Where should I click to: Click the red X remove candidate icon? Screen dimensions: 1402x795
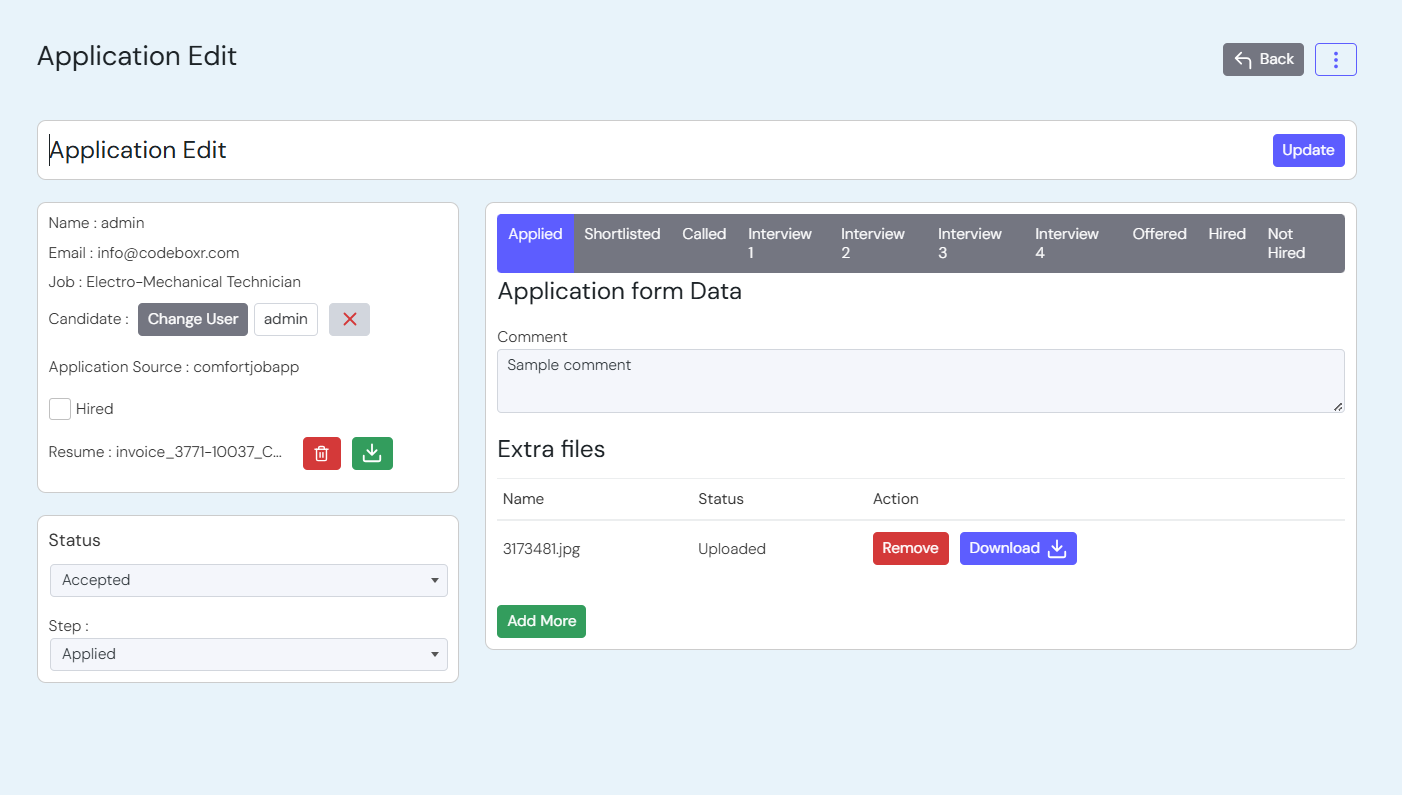point(349,319)
